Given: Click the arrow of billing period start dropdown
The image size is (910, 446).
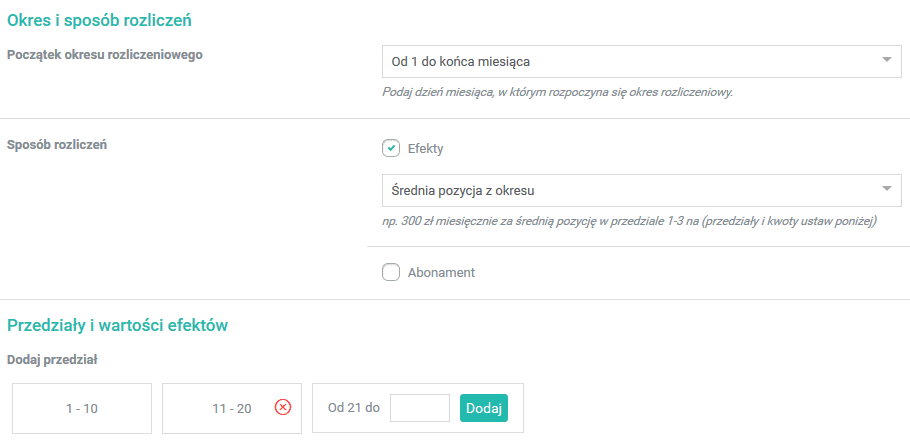Looking at the screenshot, I should pyautogui.click(x=886, y=61).
